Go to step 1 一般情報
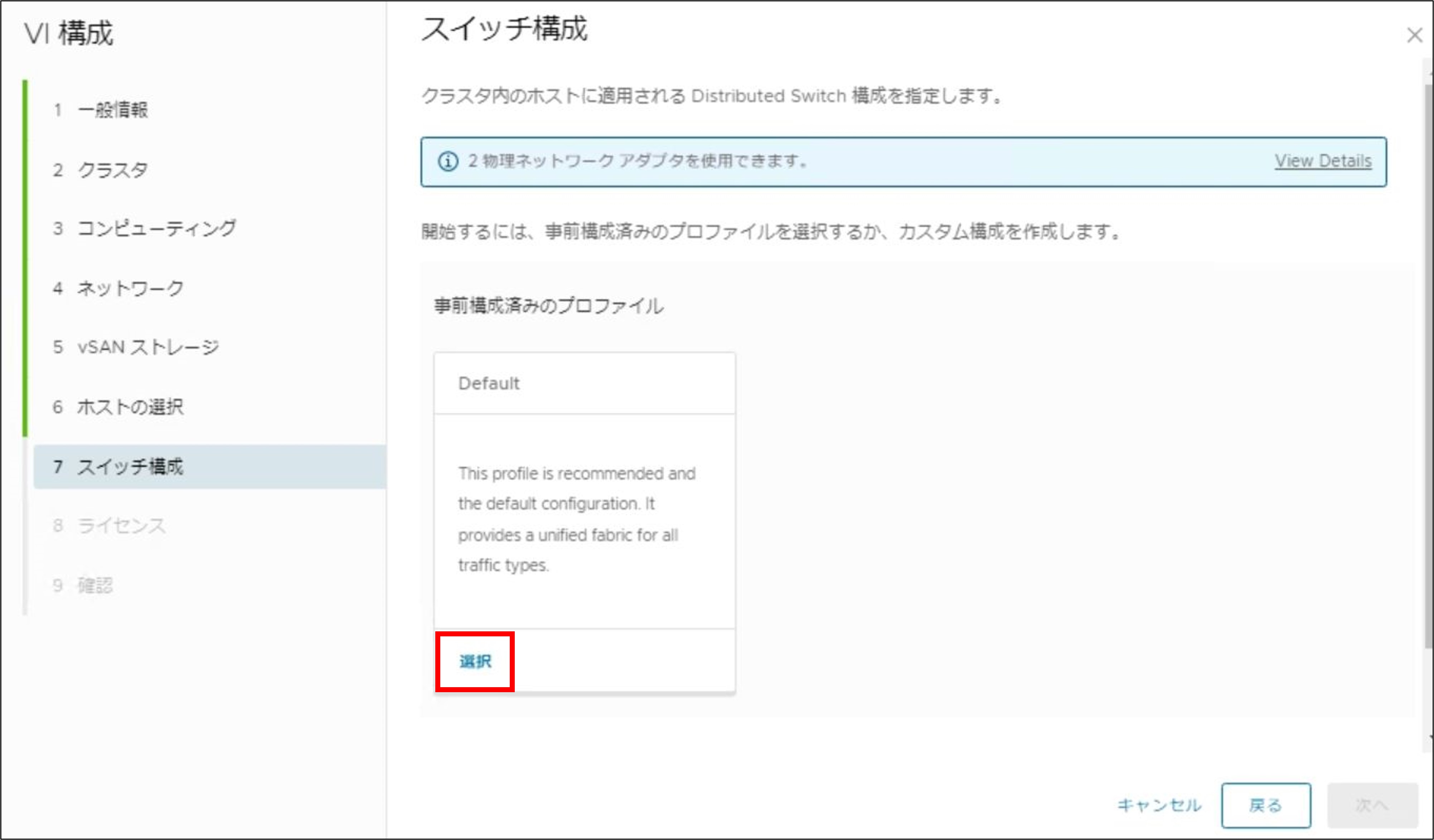Screen dimensions: 1434x840 112,110
